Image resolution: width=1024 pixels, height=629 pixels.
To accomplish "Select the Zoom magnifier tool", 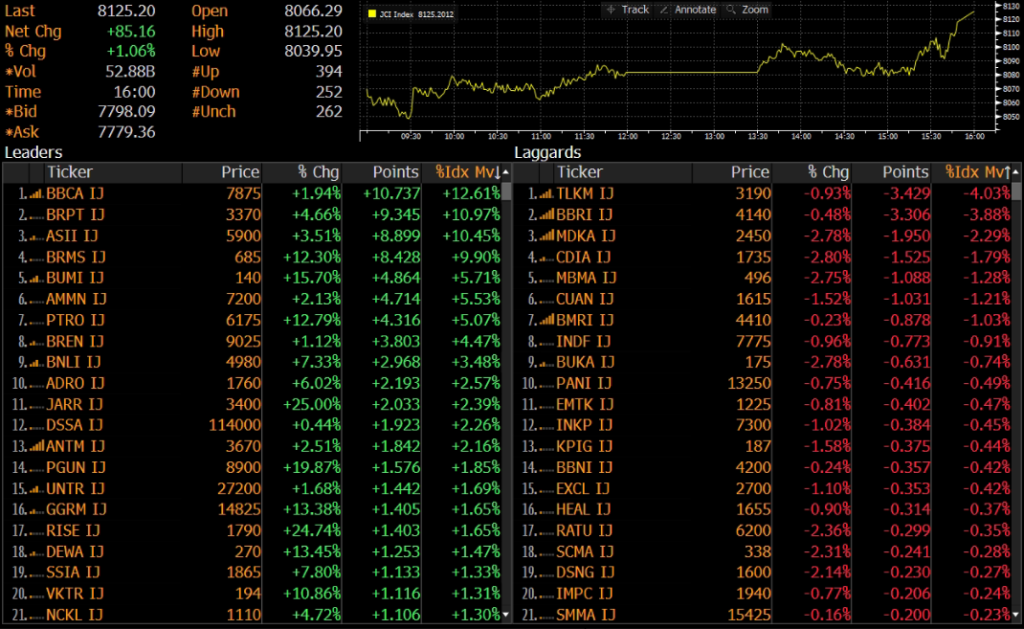I will (x=747, y=9).
